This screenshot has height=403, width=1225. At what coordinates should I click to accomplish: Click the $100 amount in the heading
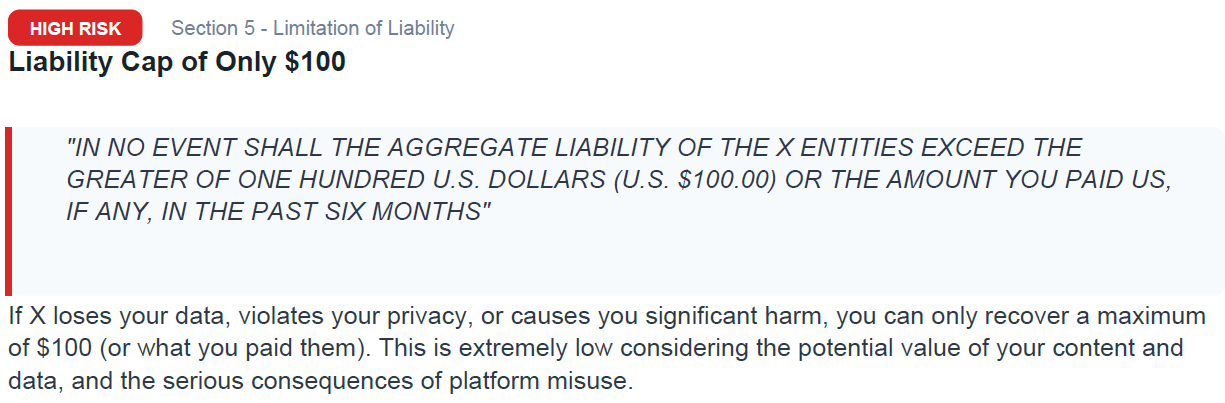pos(315,62)
